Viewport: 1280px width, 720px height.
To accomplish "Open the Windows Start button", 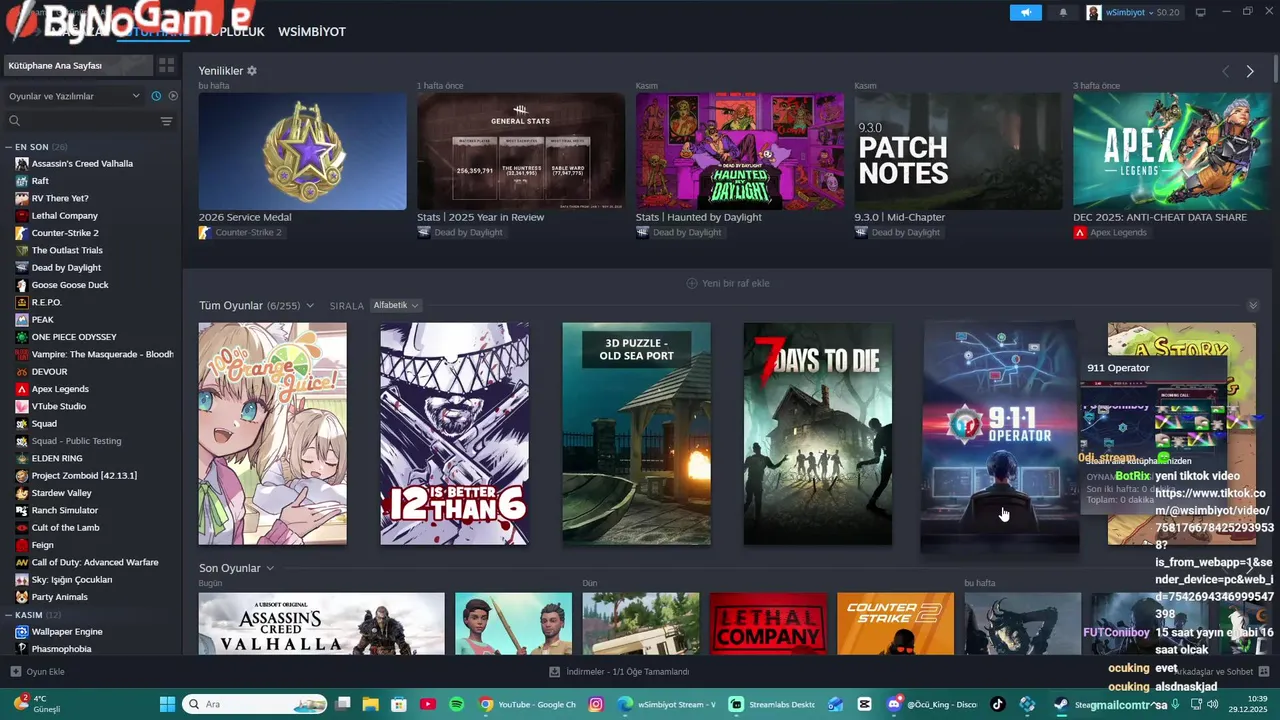I will 167,704.
